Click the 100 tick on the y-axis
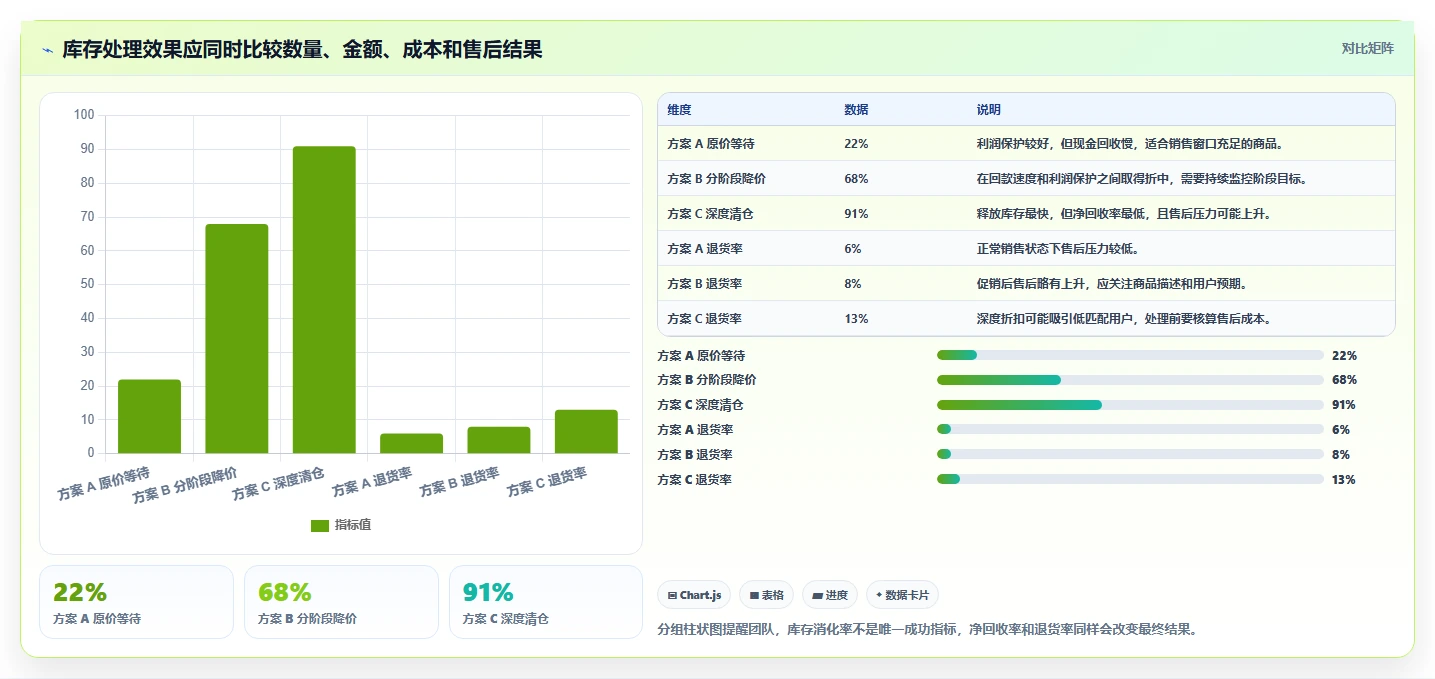The image size is (1435, 679). pyautogui.click(x=84, y=115)
